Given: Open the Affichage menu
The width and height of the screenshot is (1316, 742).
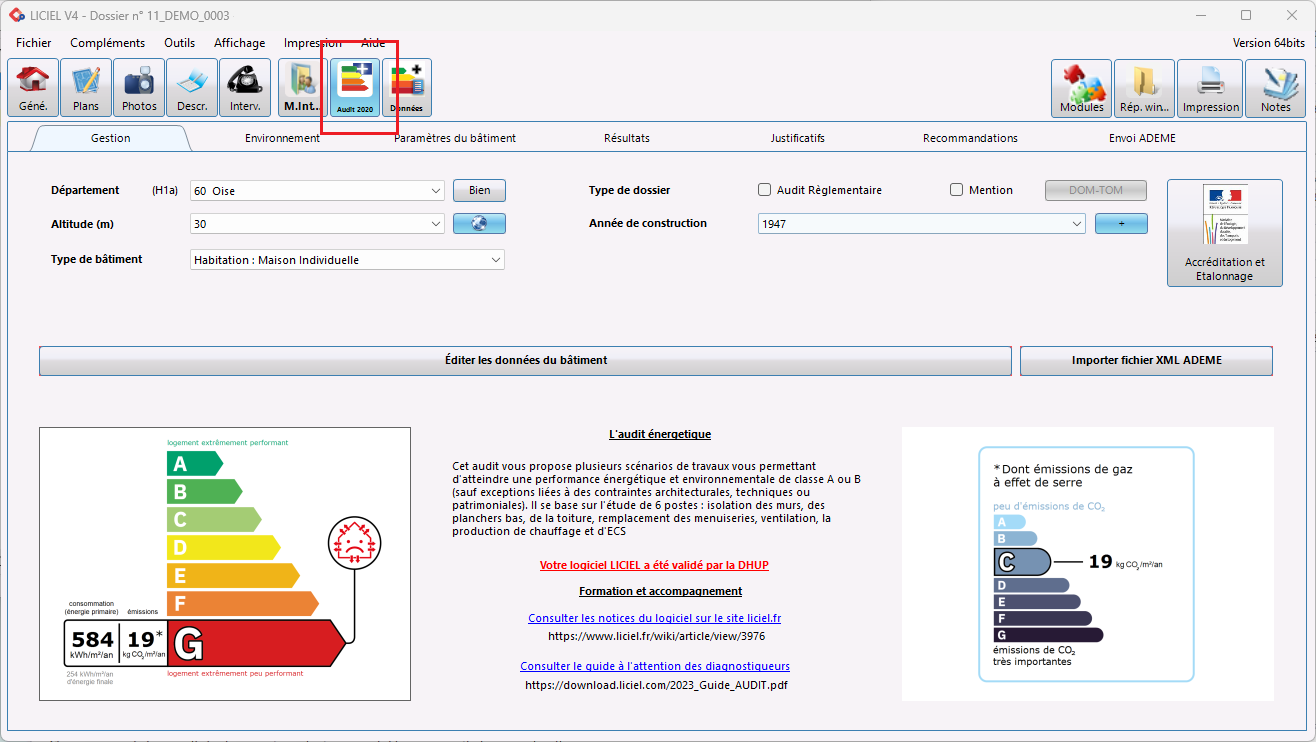Looking at the screenshot, I should point(240,43).
